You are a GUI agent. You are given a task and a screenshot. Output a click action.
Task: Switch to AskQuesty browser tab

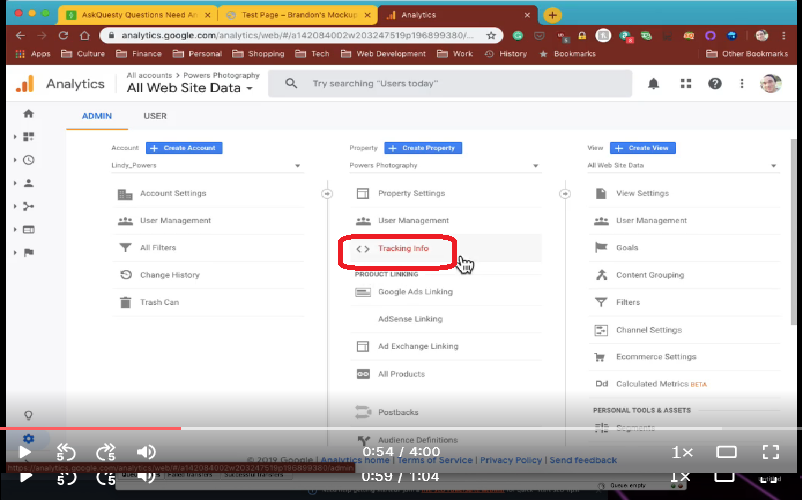[139, 15]
